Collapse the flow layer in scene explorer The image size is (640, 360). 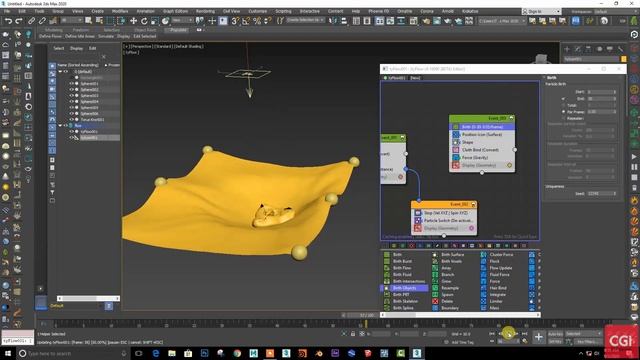(60, 126)
